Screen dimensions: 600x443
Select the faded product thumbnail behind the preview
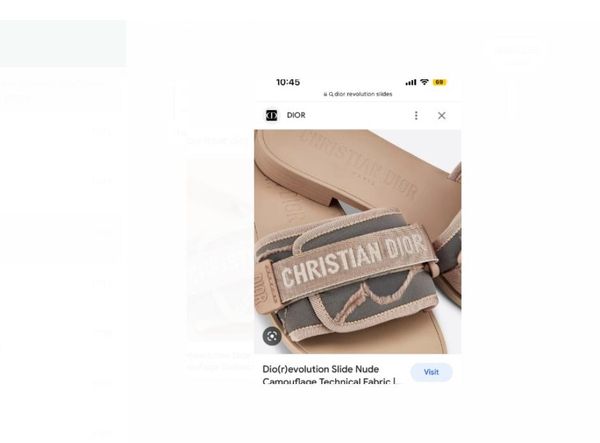220,249
